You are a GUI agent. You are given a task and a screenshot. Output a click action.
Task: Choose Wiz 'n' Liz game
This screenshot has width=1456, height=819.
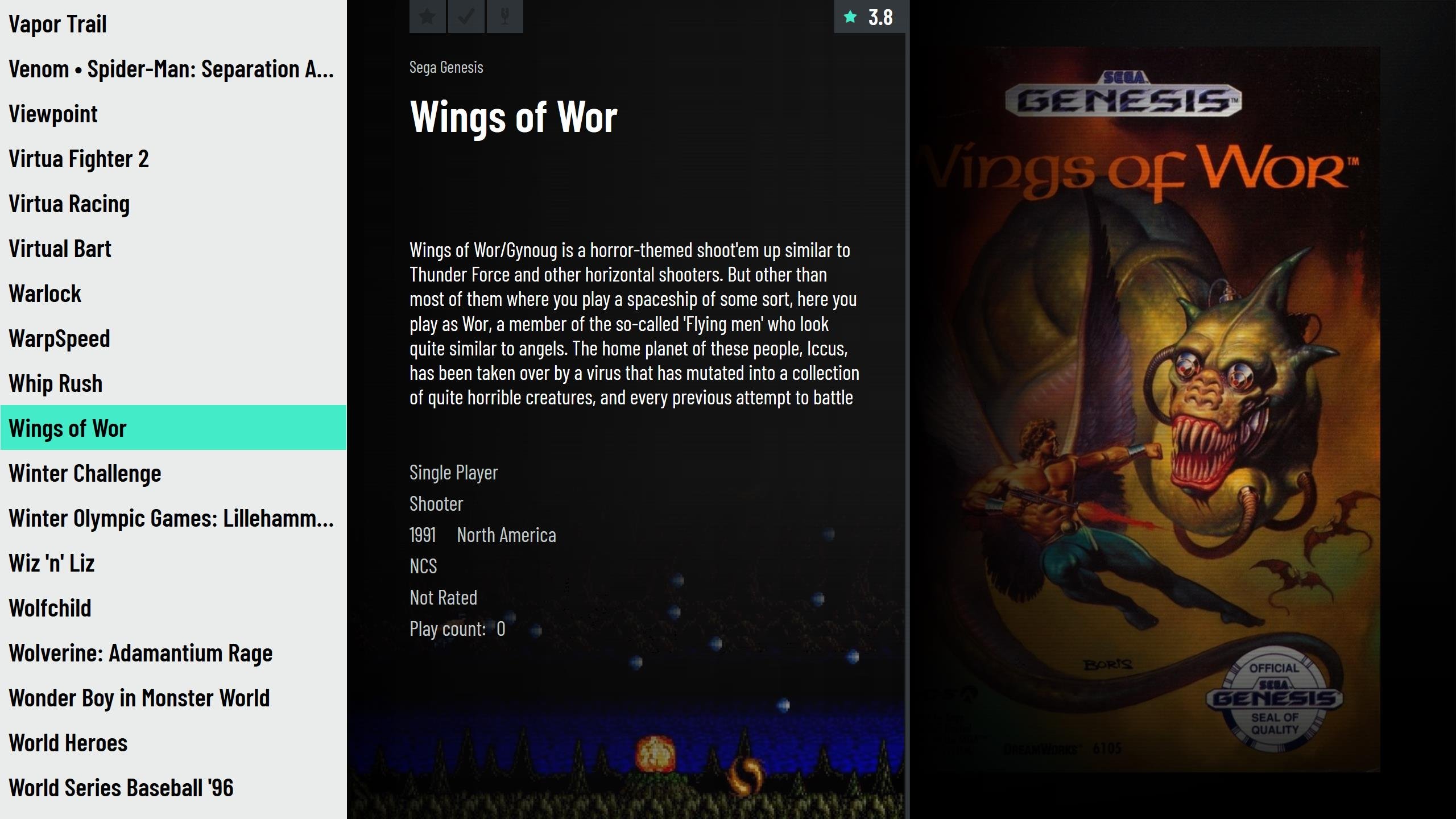click(173, 563)
